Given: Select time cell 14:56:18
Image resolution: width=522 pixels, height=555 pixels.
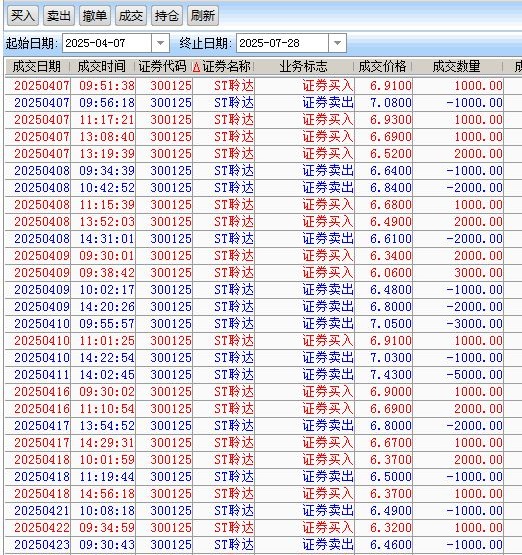Looking at the screenshot, I should [x=107, y=493].
